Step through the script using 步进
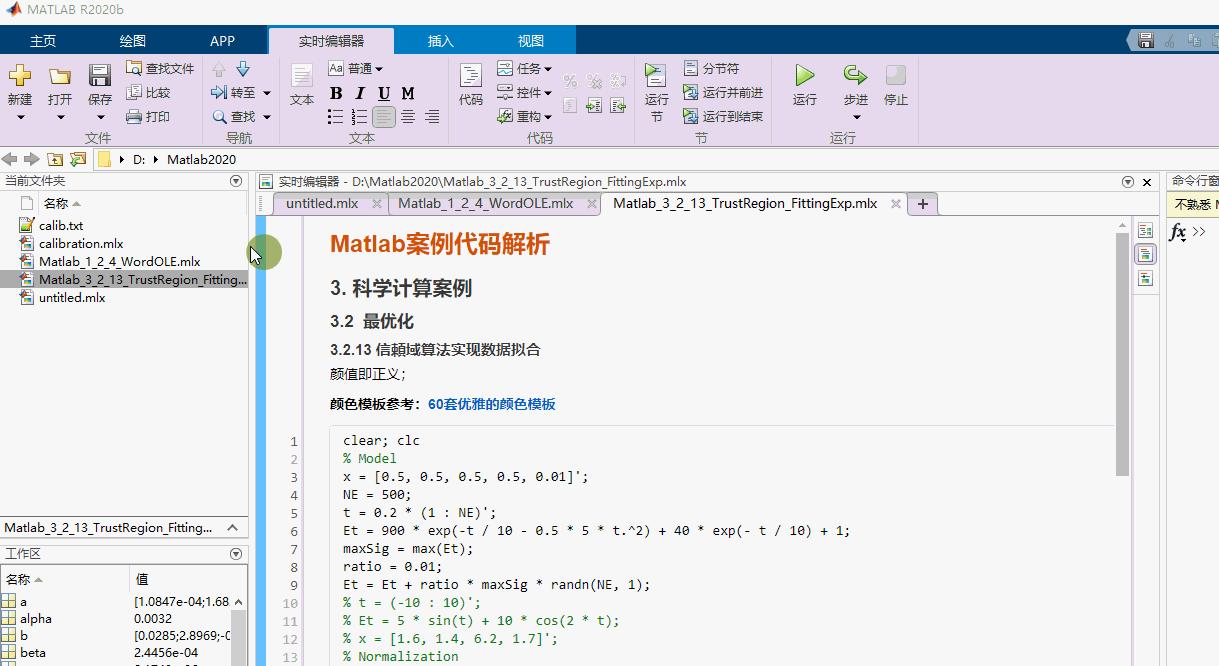1219x666 pixels. coord(855,85)
